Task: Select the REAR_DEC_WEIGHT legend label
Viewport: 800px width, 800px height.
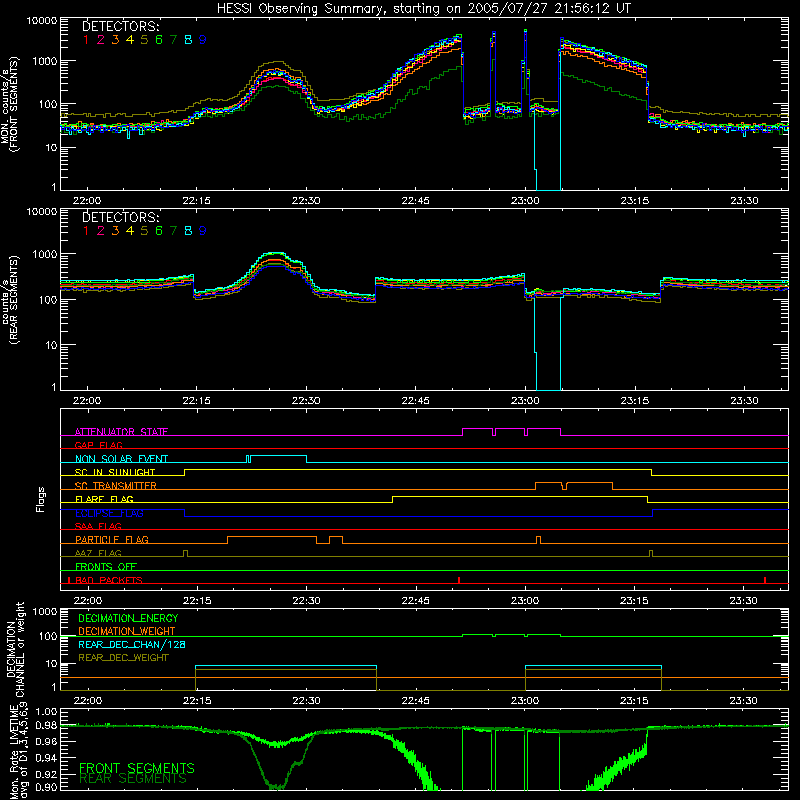Action: click(x=123, y=658)
